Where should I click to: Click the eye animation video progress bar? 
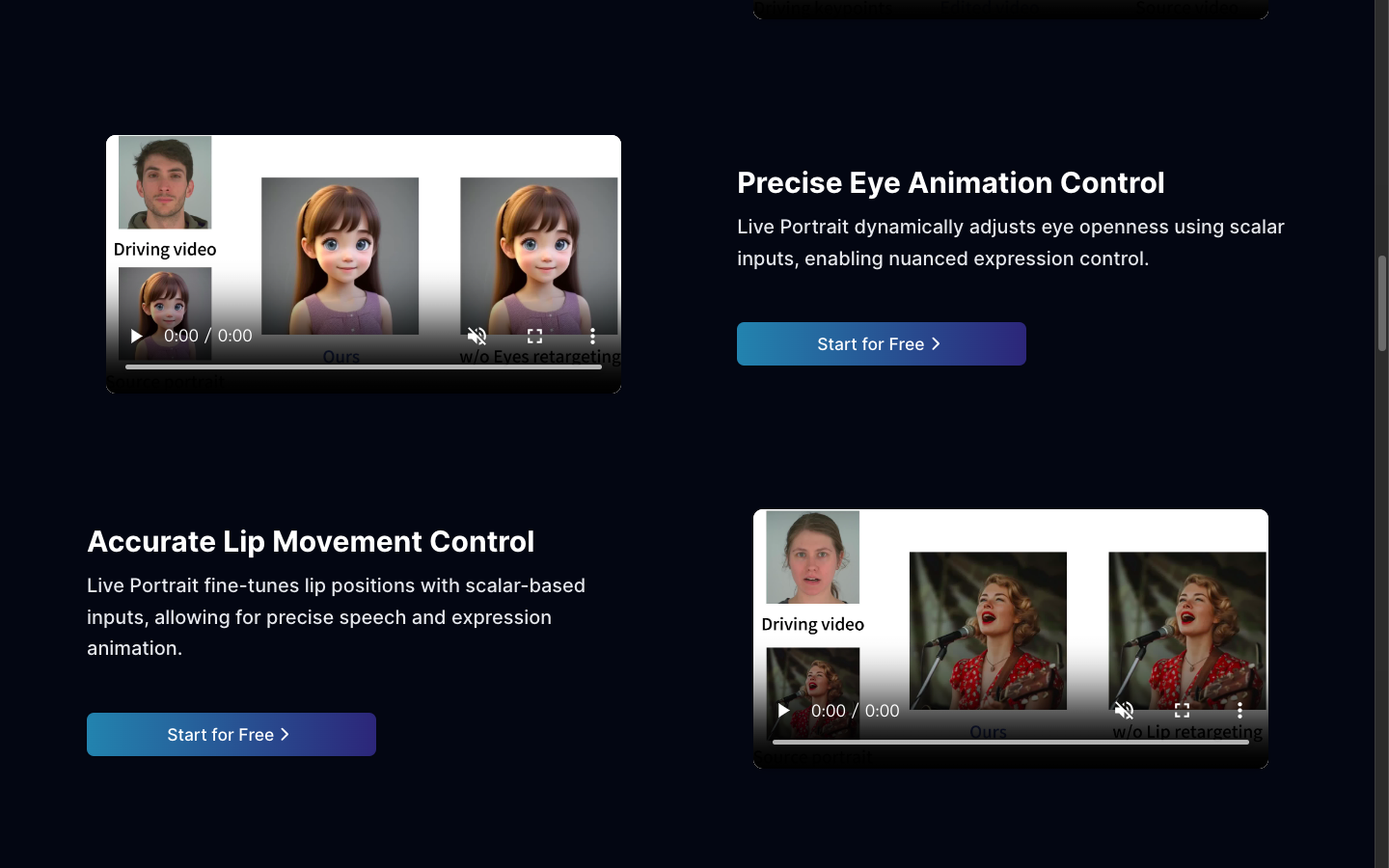click(x=364, y=366)
